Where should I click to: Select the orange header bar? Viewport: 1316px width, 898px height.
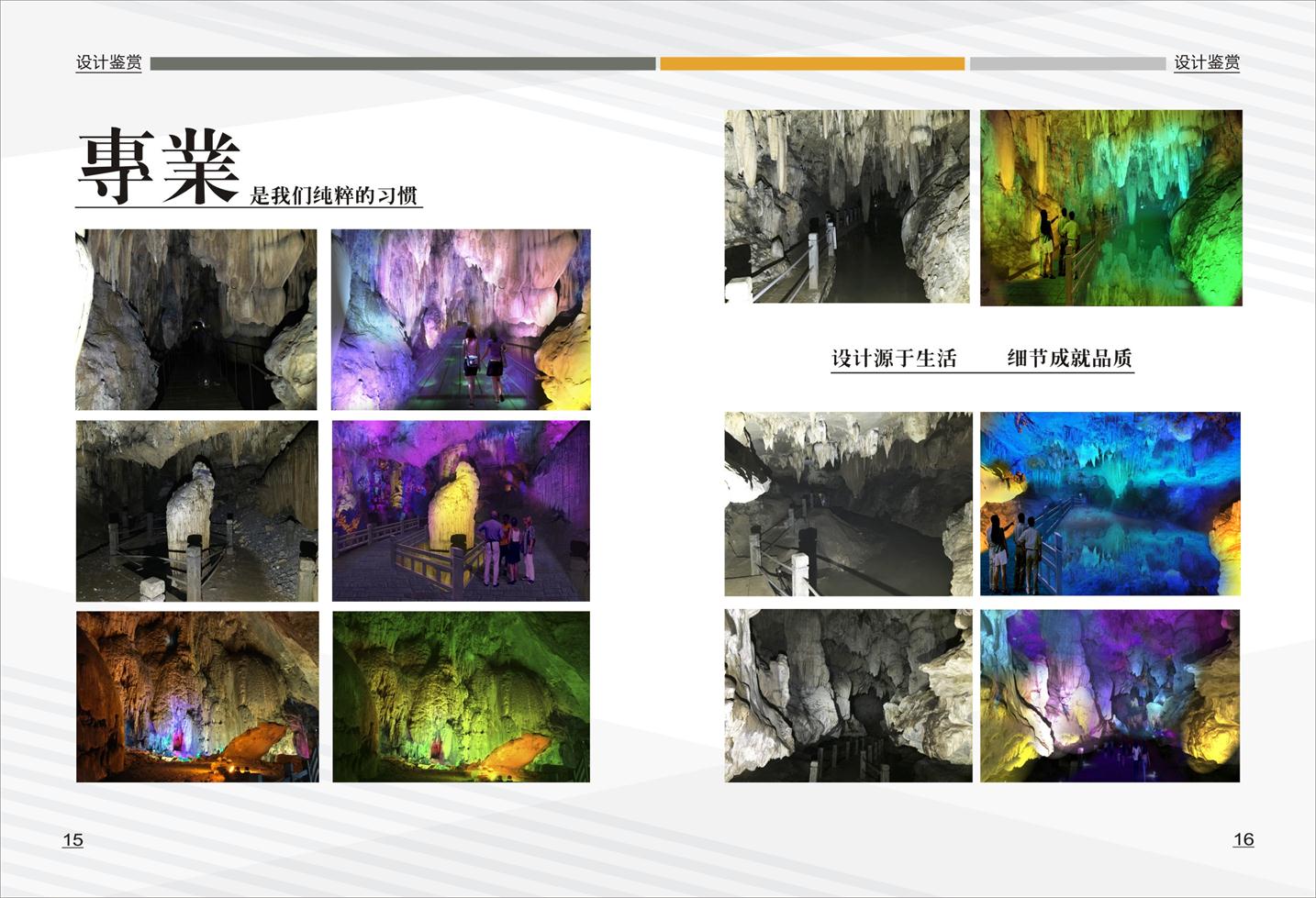pos(812,63)
